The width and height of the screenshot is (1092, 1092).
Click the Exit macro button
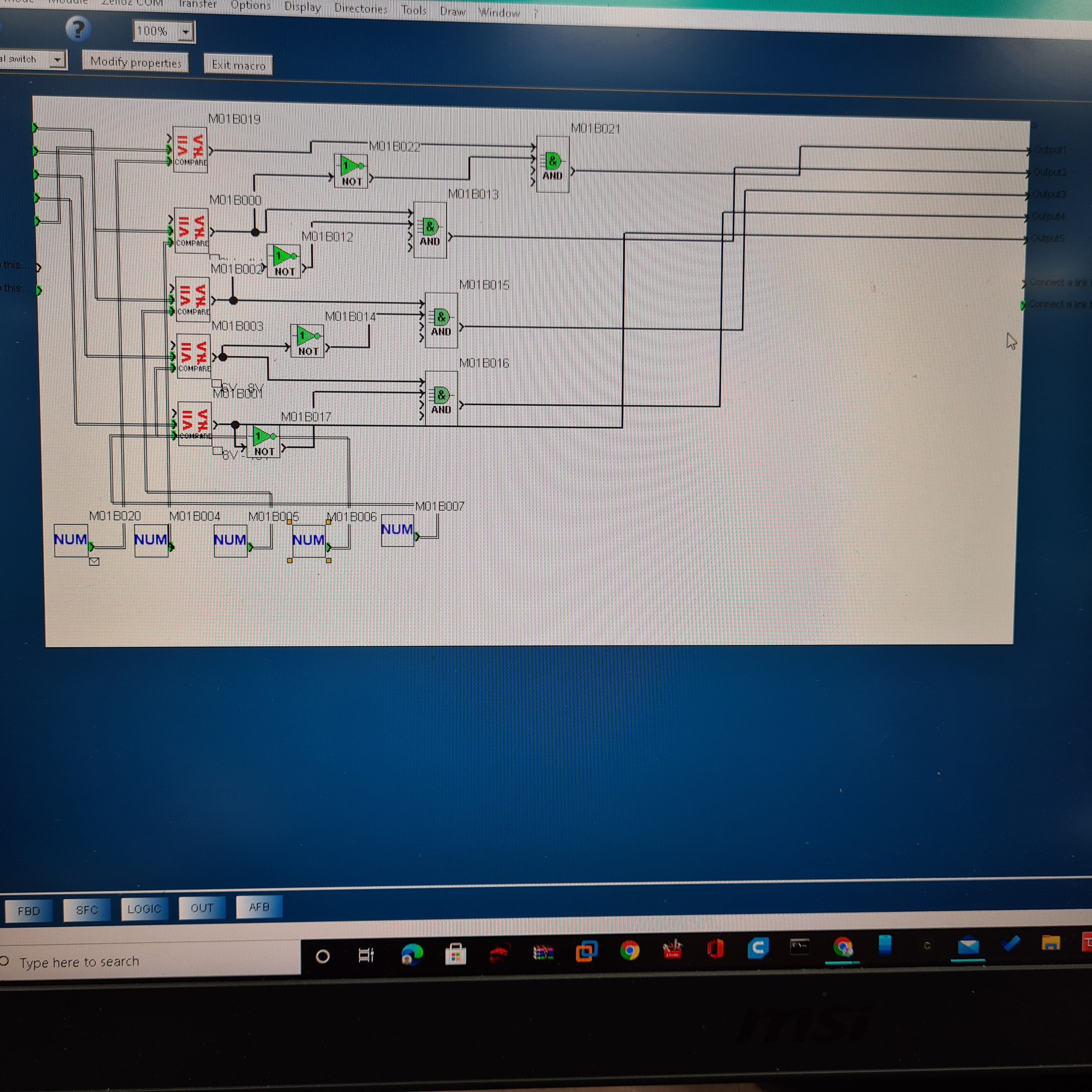[238, 65]
